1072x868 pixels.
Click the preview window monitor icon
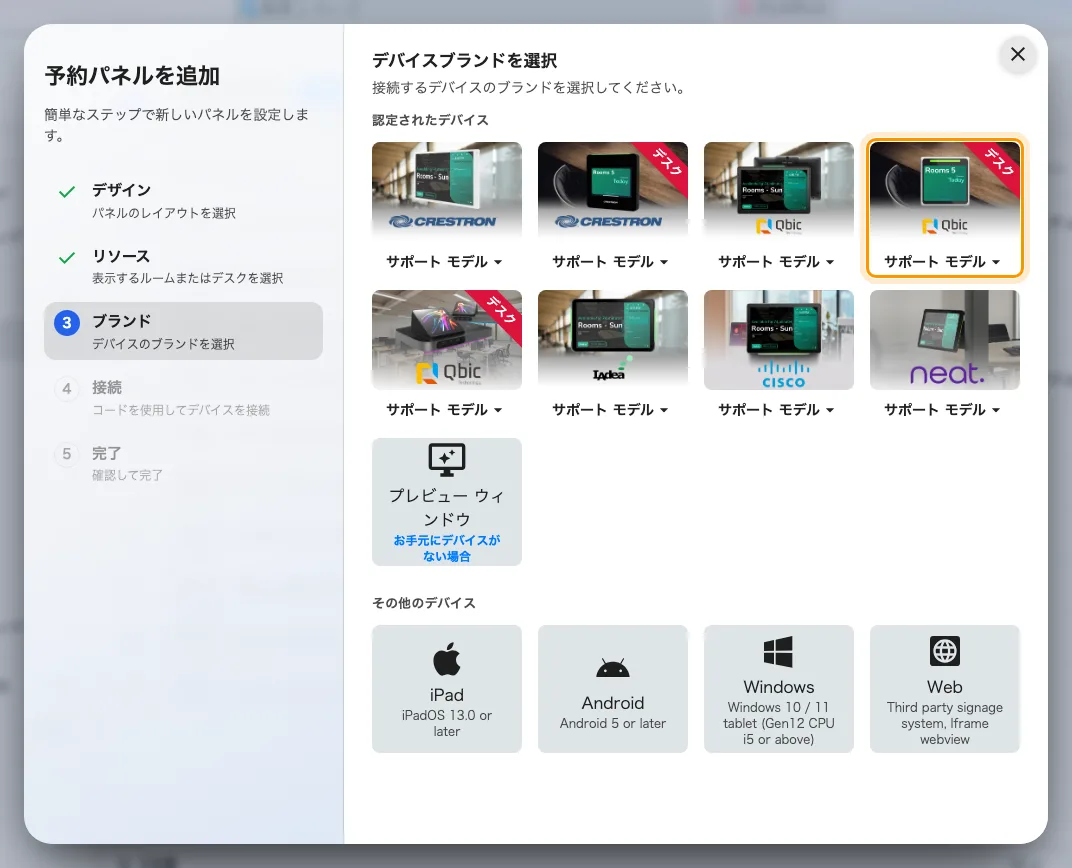coord(446,460)
